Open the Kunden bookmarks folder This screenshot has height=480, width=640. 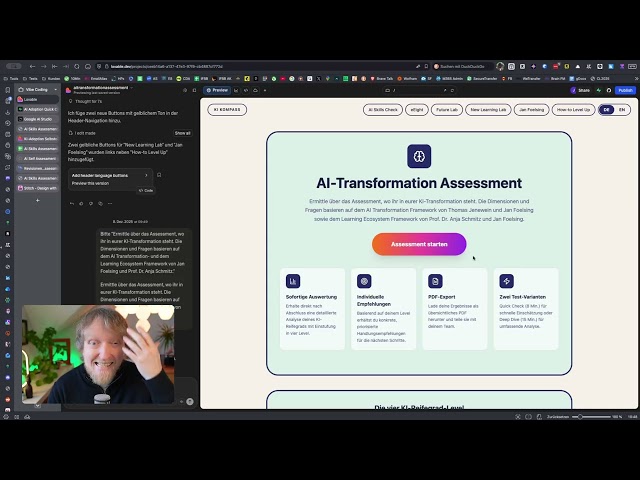pyautogui.click(x=51, y=78)
